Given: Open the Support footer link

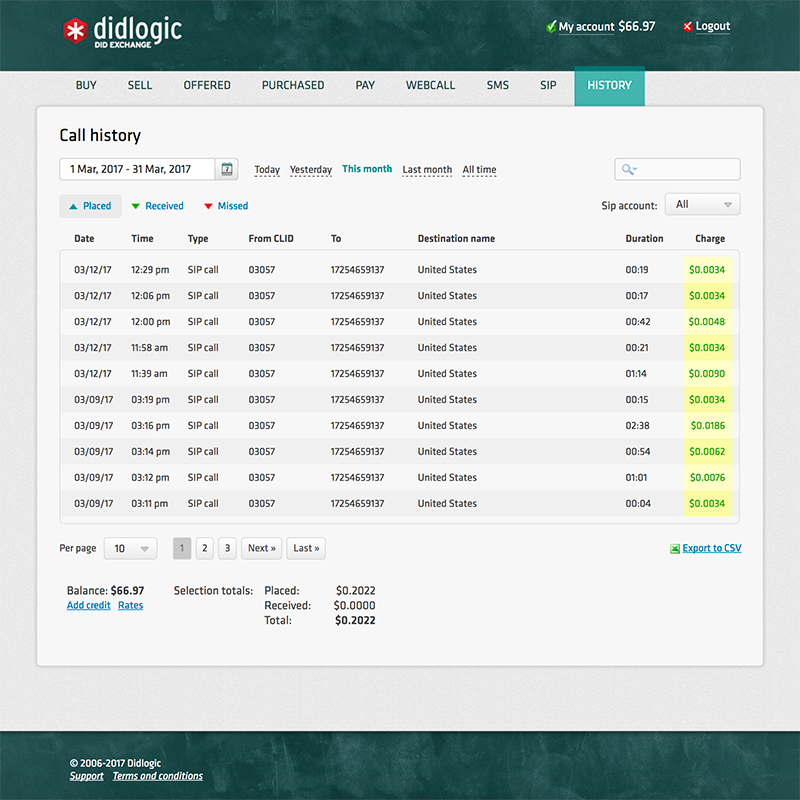Looking at the screenshot, I should point(87,776).
